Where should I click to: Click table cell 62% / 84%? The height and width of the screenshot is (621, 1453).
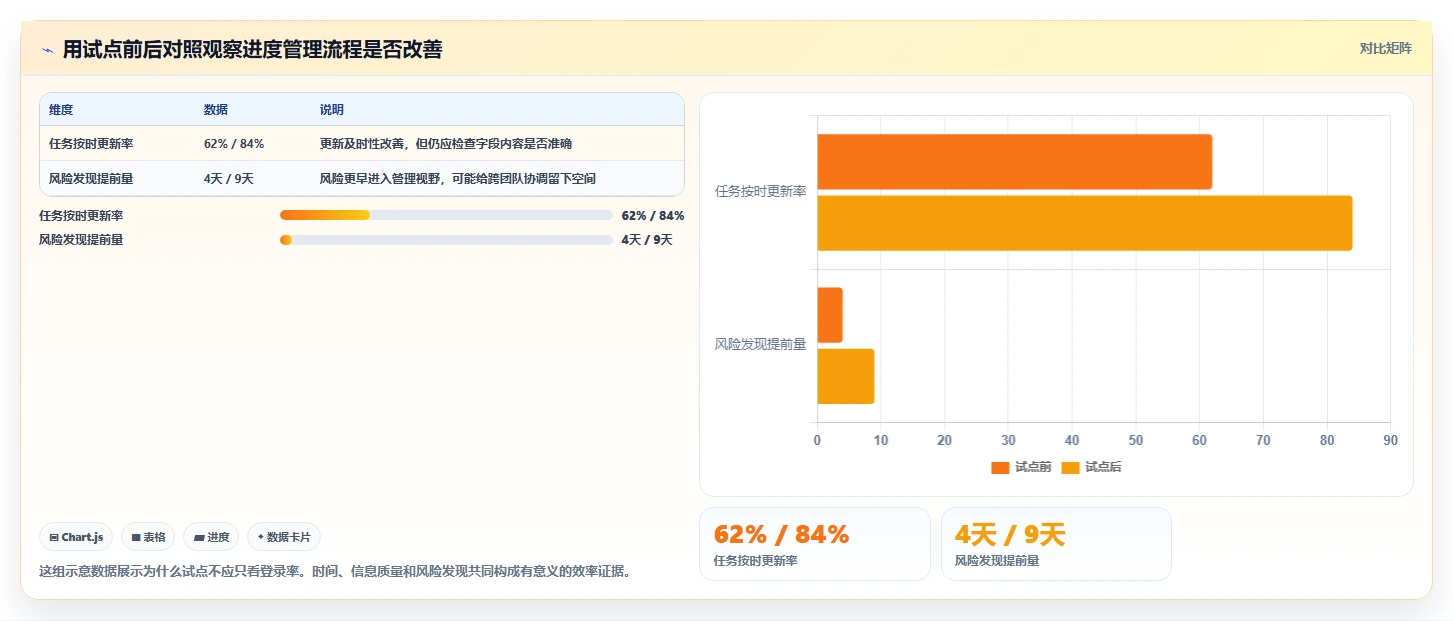[x=234, y=144]
